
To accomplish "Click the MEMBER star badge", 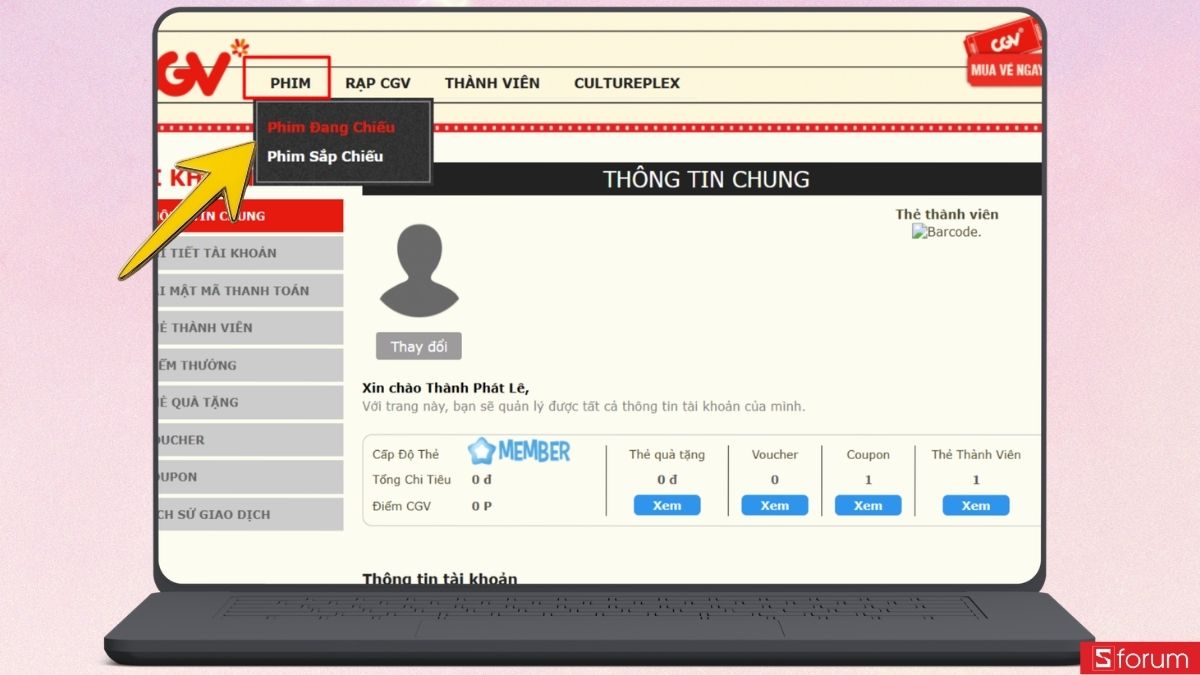I will 521,451.
